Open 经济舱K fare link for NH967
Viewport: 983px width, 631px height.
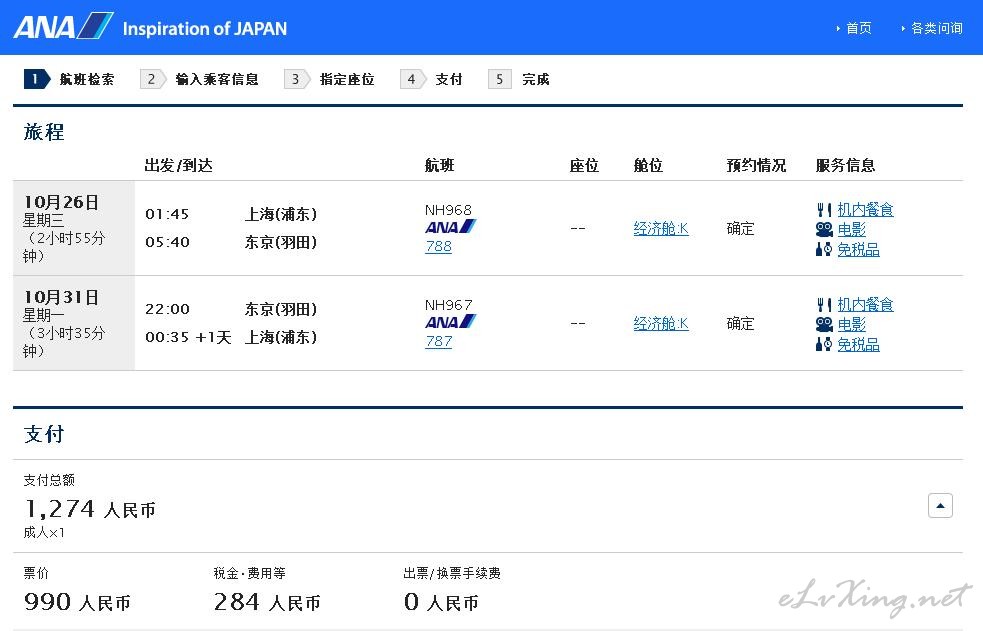[661, 324]
